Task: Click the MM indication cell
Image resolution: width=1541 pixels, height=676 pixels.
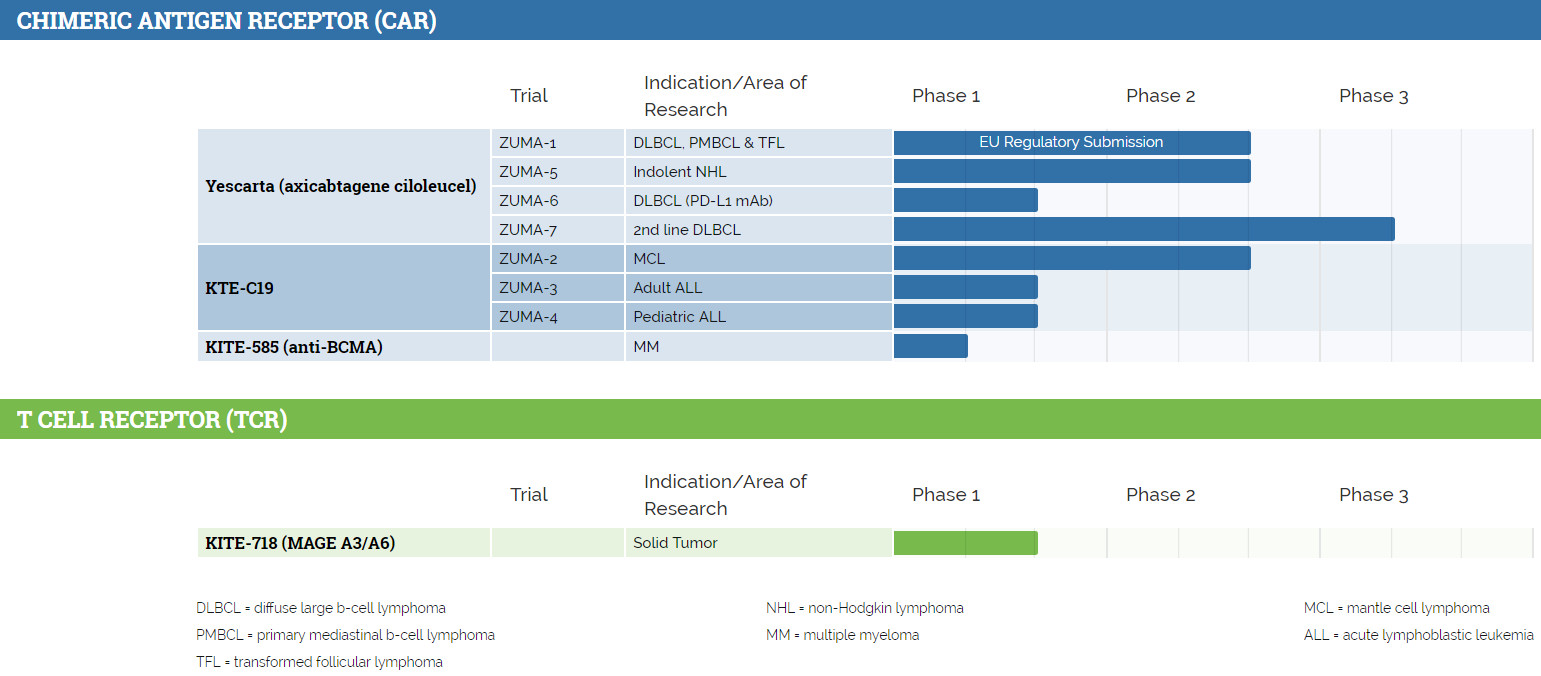Action: coord(759,347)
